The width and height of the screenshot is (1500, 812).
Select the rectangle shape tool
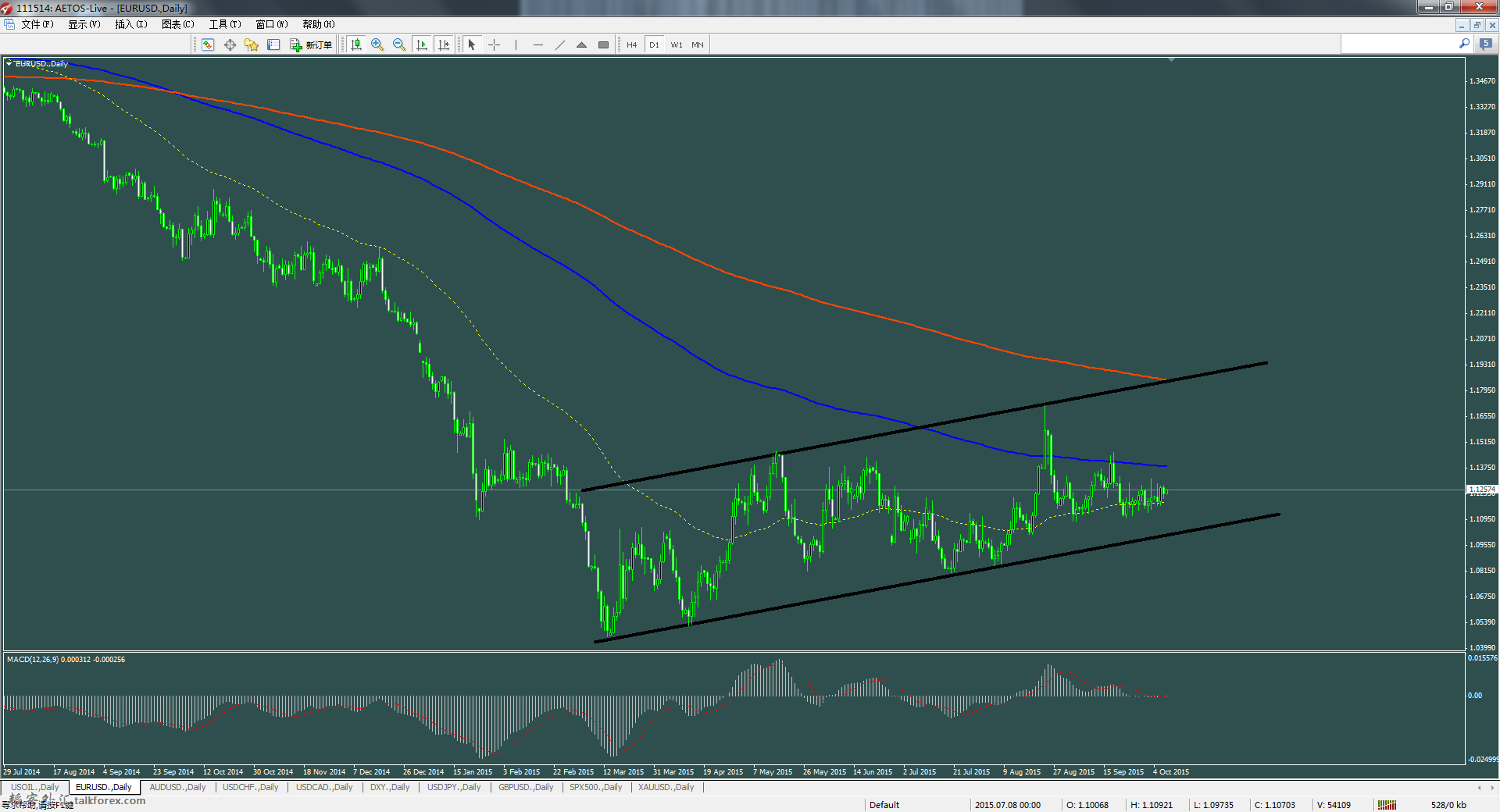click(603, 45)
